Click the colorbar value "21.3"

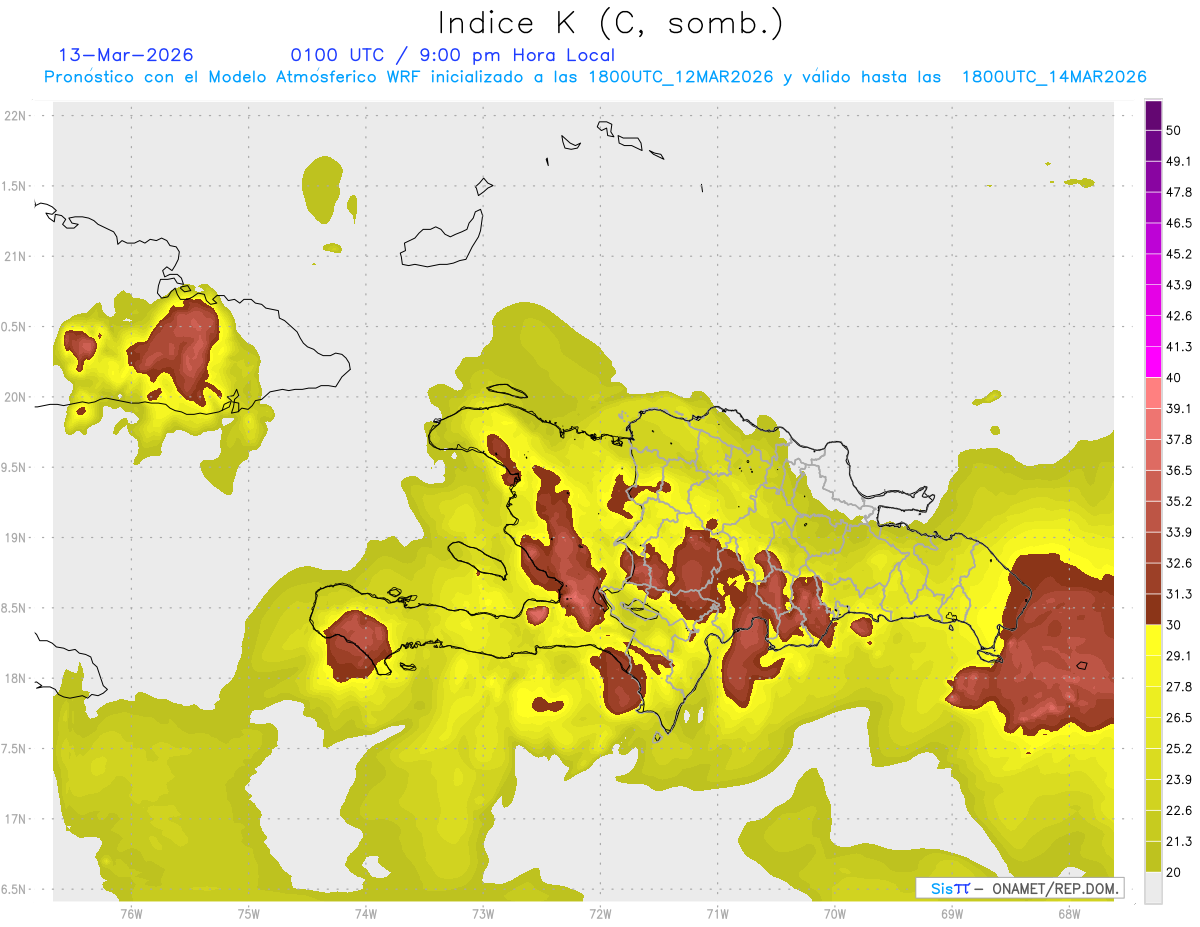(1179, 842)
